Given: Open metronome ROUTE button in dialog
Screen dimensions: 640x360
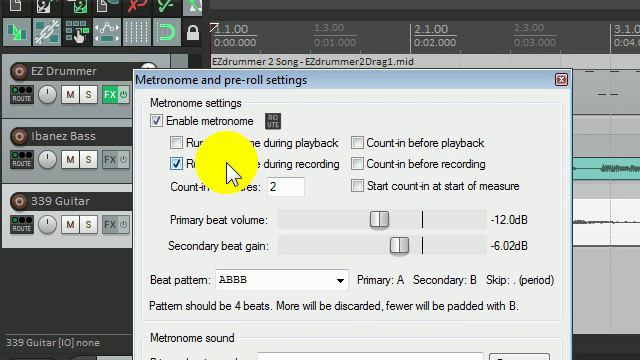Looking at the screenshot, I should [x=273, y=121].
